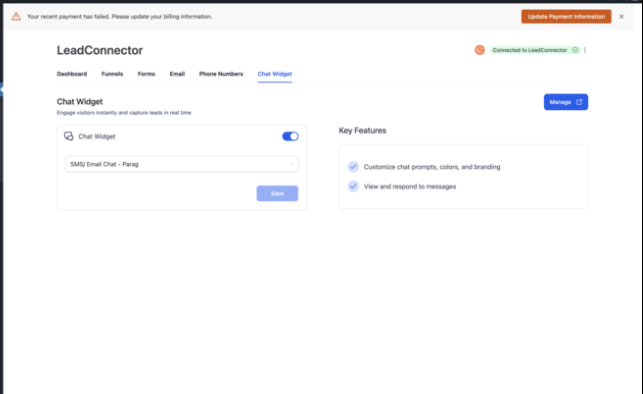Viewport: 643px width, 394px height.
Task: Click 'Customize chat prompts, colors, and branding' text
Action: (x=432, y=167)
